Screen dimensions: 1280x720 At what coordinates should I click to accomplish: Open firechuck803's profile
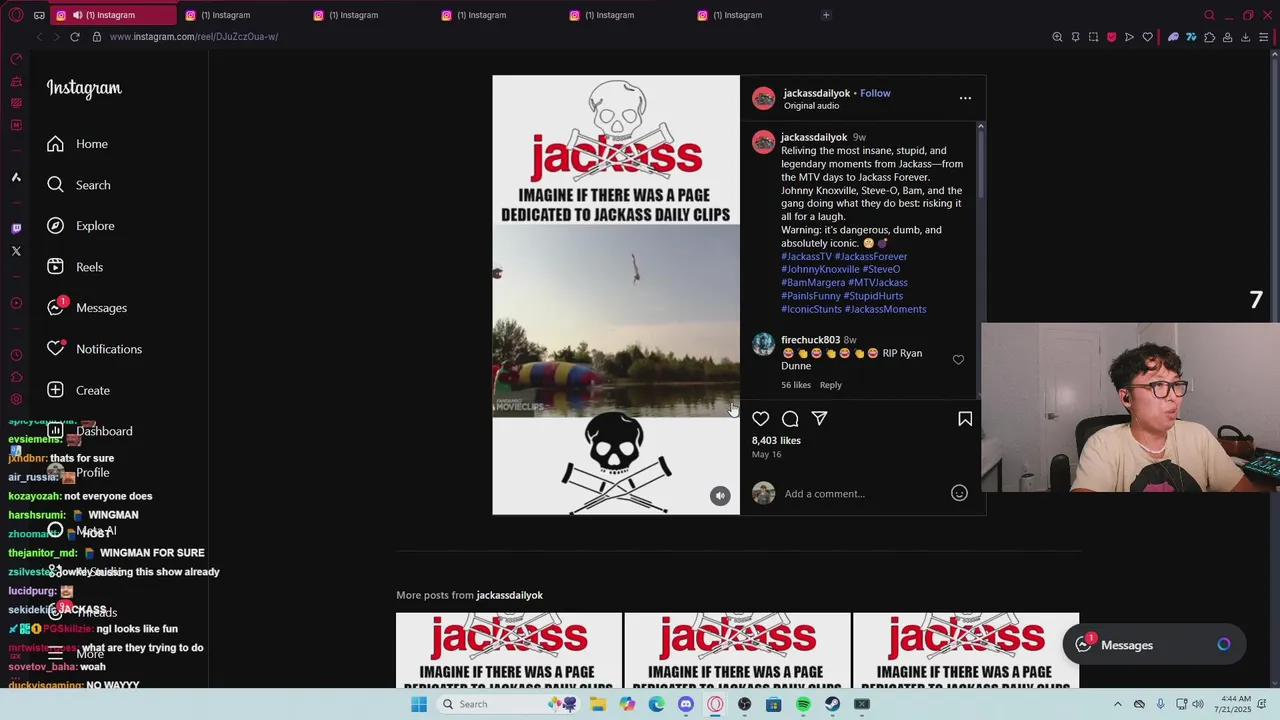[810, 340]
